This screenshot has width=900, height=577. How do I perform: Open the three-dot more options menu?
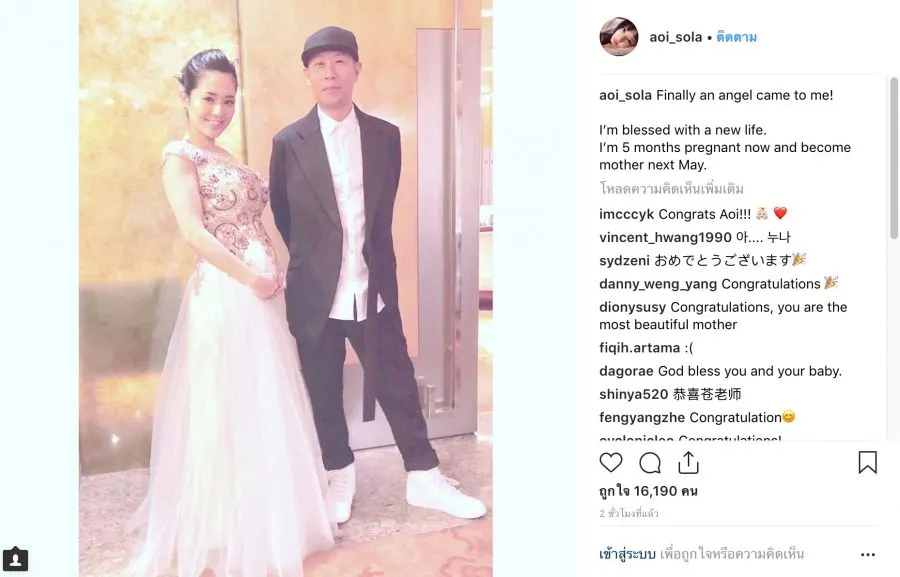[x=868, y=555]
